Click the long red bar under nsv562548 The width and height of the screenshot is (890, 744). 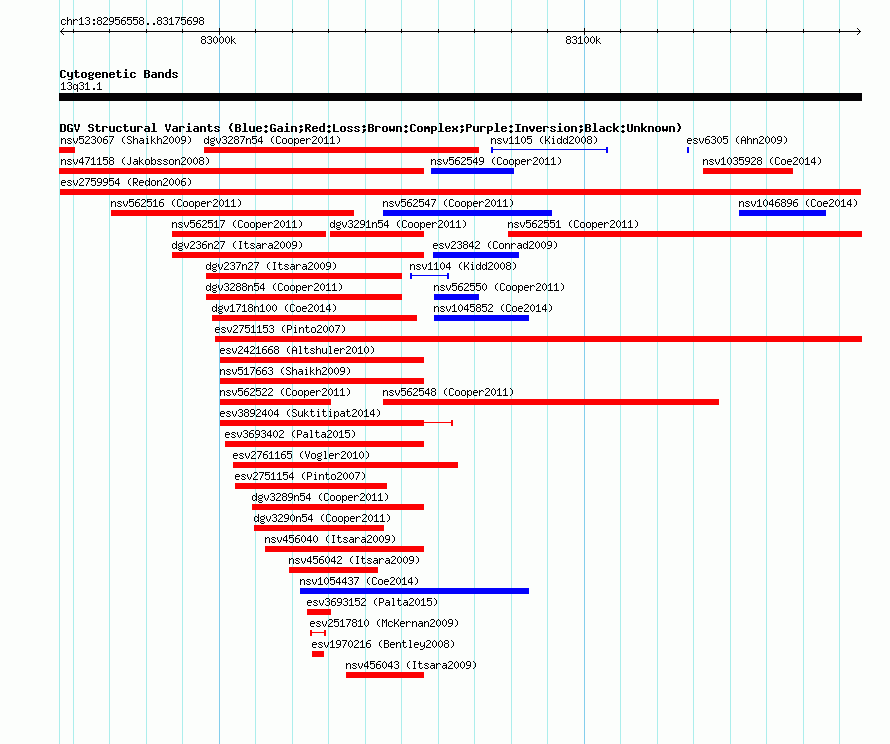(x=551, y=402)
